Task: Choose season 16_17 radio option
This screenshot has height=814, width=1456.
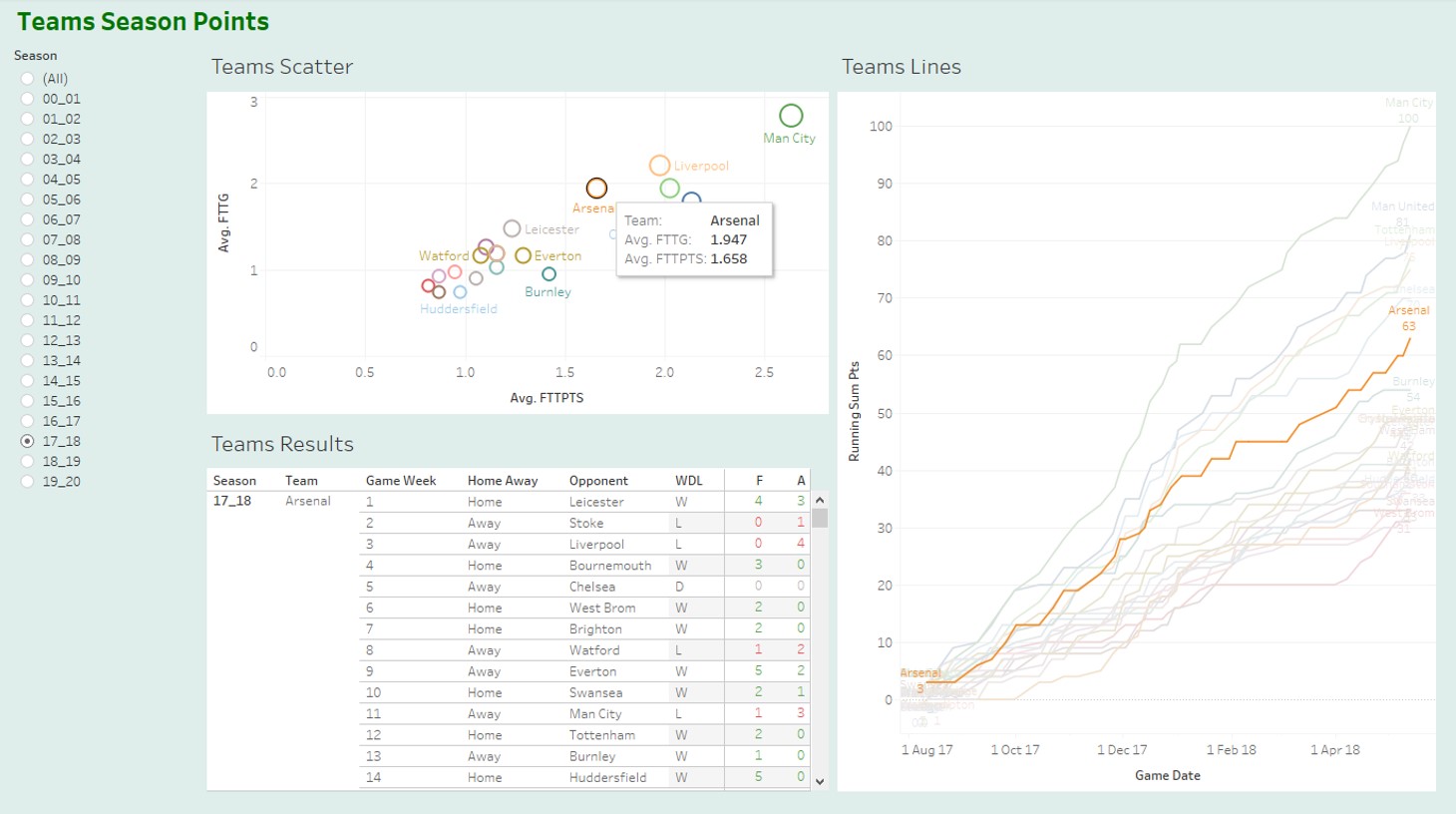Action: click(28, 421)
